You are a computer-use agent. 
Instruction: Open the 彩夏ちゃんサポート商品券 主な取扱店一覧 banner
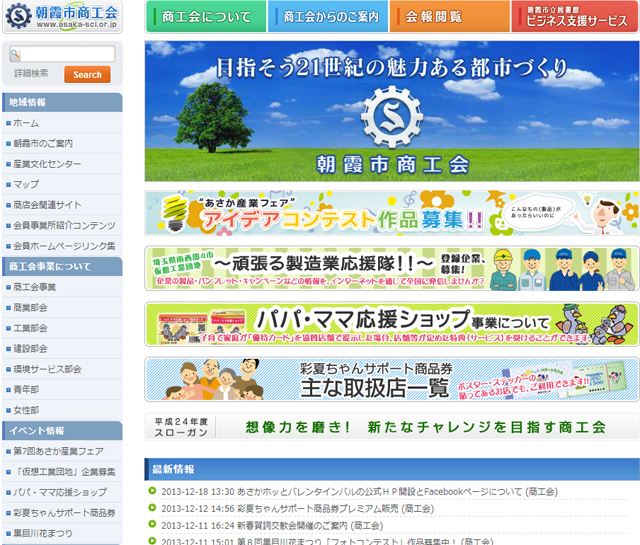tap(391, 378)
